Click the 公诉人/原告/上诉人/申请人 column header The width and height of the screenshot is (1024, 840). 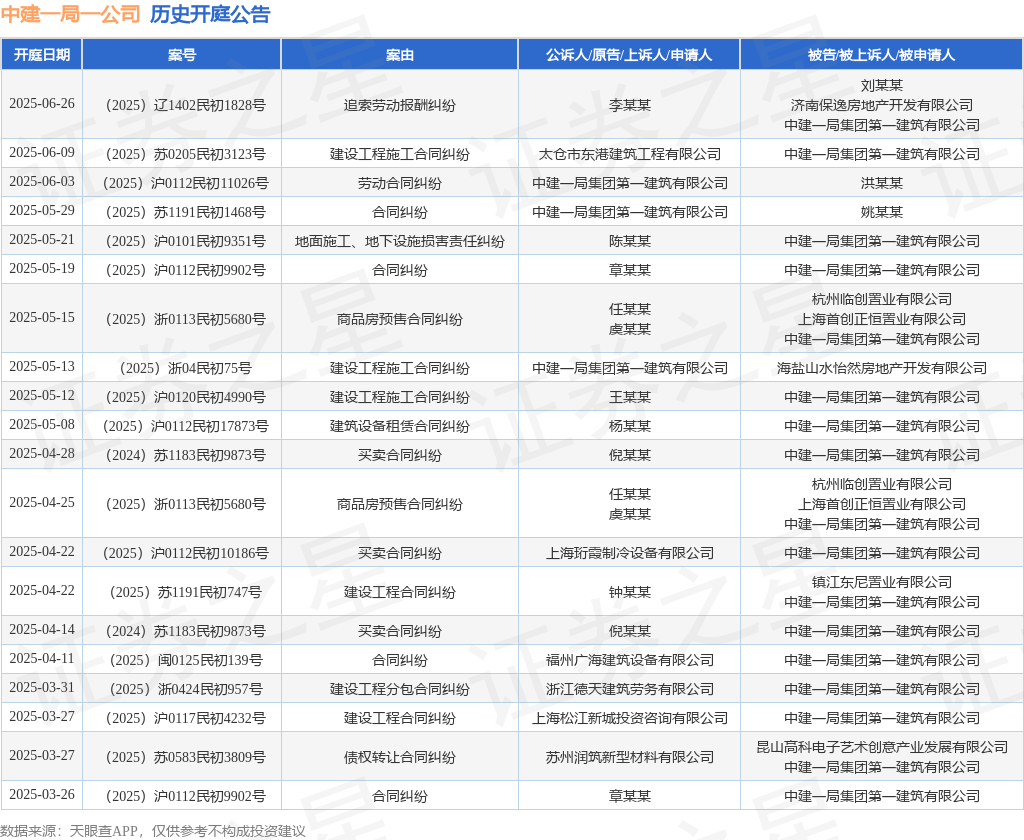(x=629, y=55)
